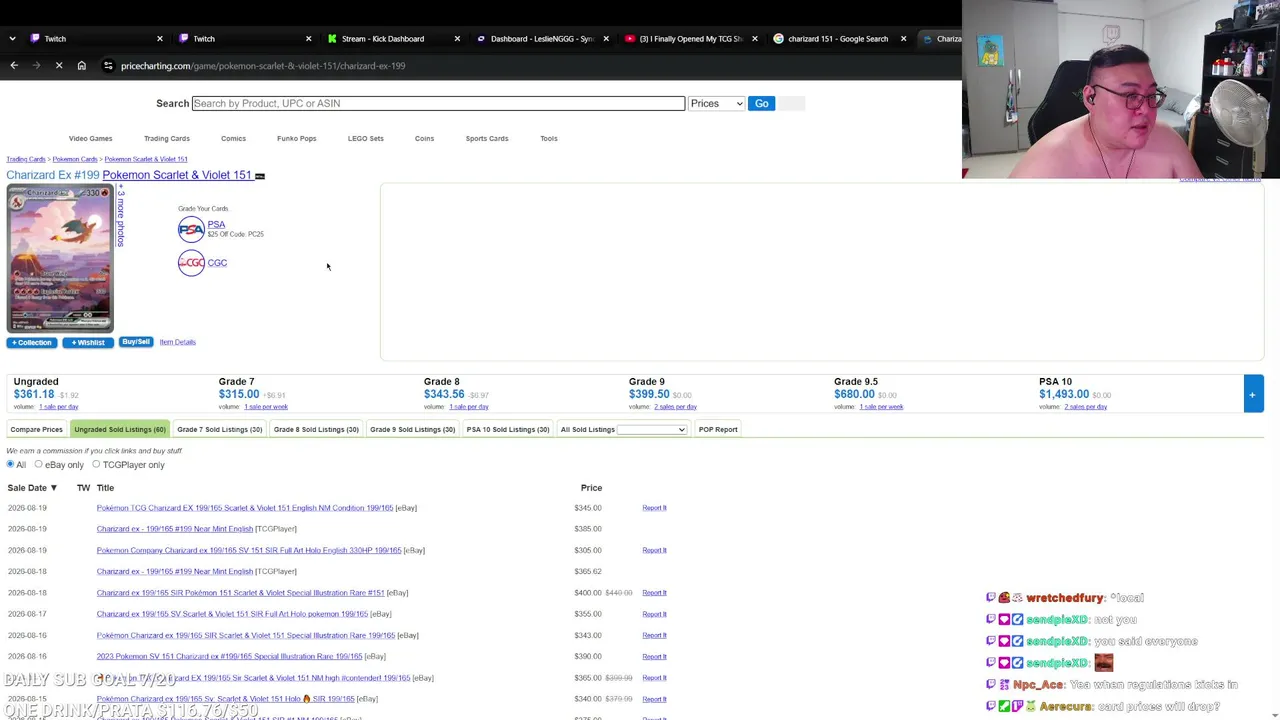Open Grade 7 1 sale per week volume link
This screenshot has width=1280, height=720.
coord(266,407)
